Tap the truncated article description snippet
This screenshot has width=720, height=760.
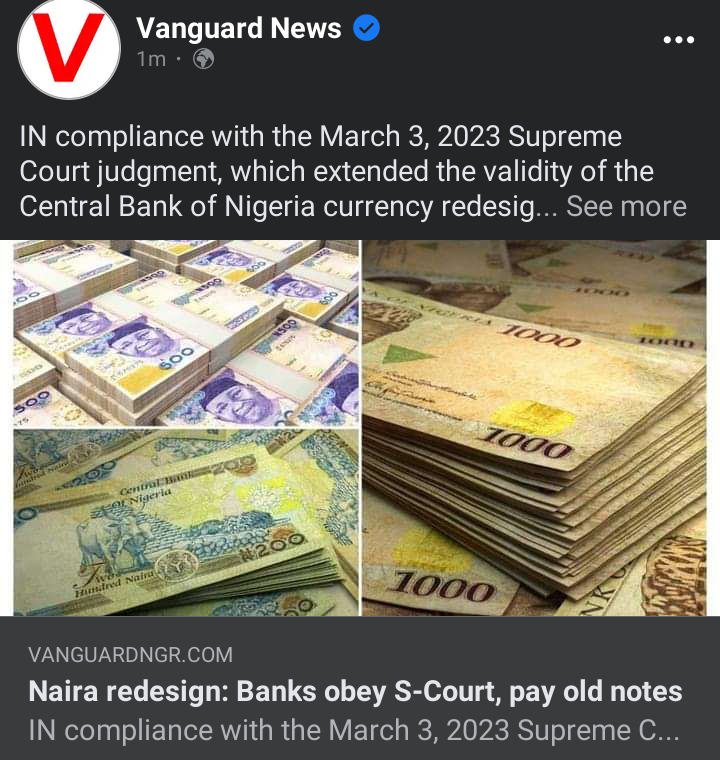354,730
